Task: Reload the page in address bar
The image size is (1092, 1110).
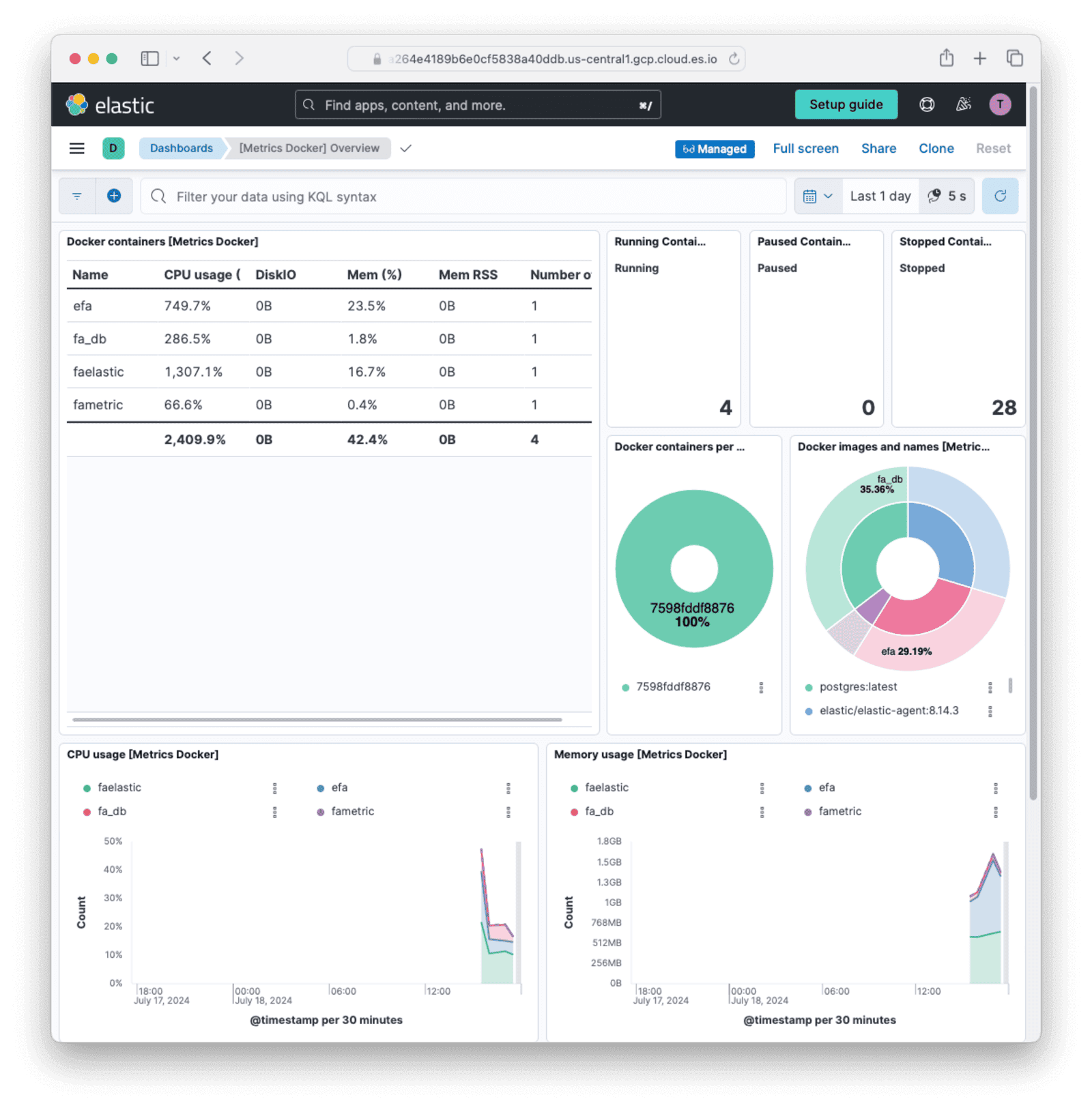Action: tap(734, 59)
